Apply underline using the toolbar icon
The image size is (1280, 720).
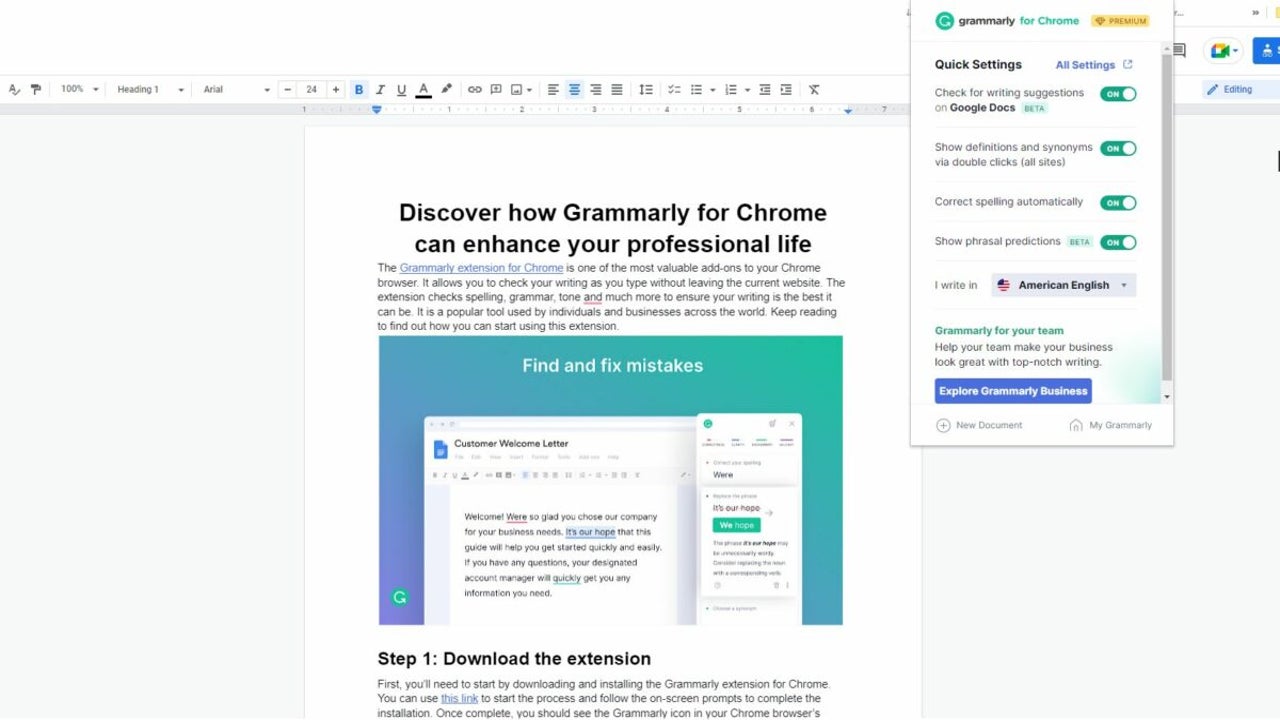tap(401, 90)
